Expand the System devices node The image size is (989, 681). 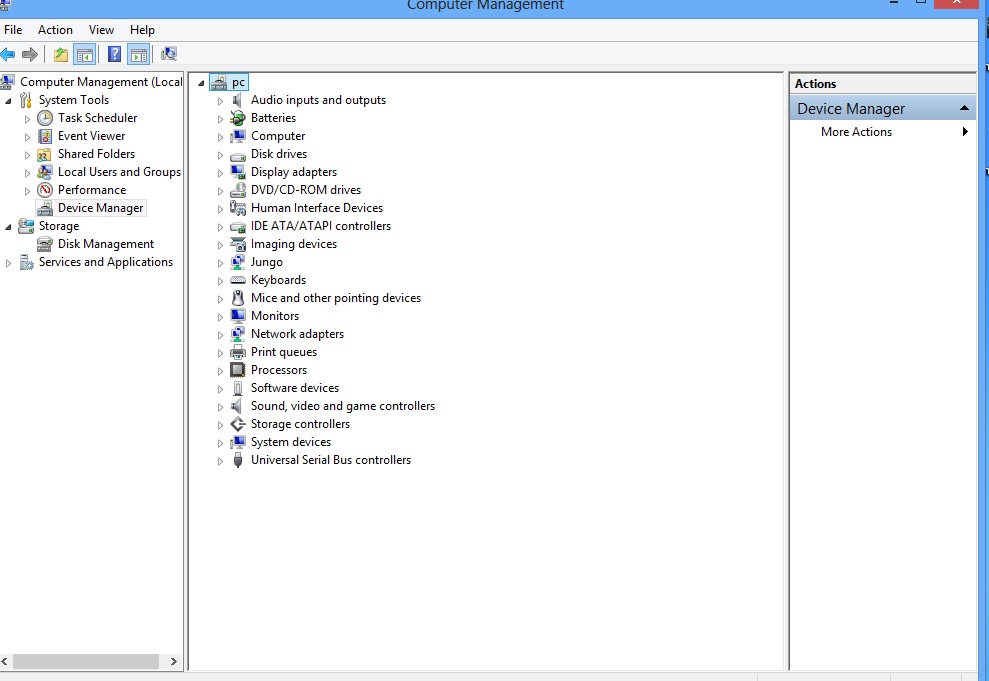[220, 443]
